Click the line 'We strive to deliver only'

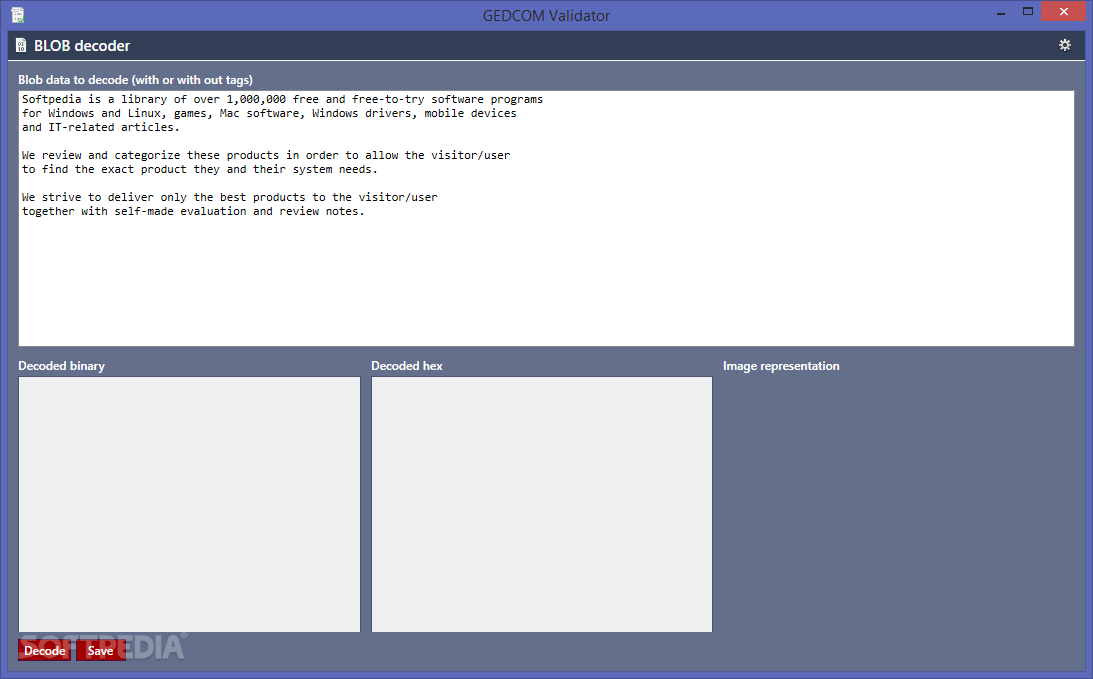[229, 197]
